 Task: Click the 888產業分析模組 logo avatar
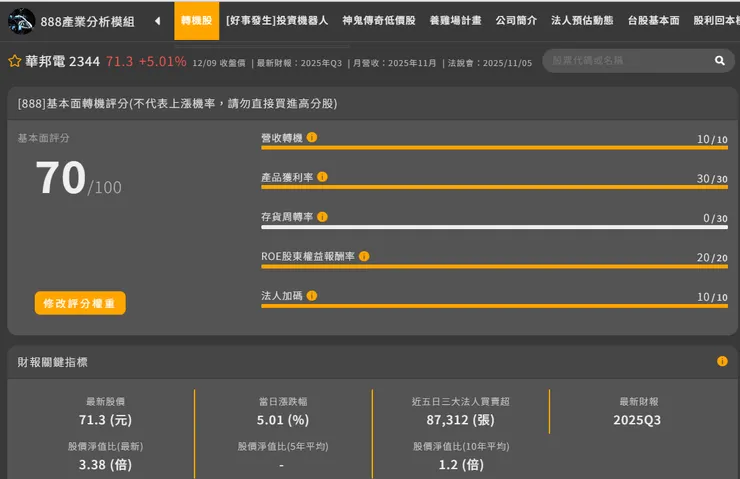coord(21,21)
